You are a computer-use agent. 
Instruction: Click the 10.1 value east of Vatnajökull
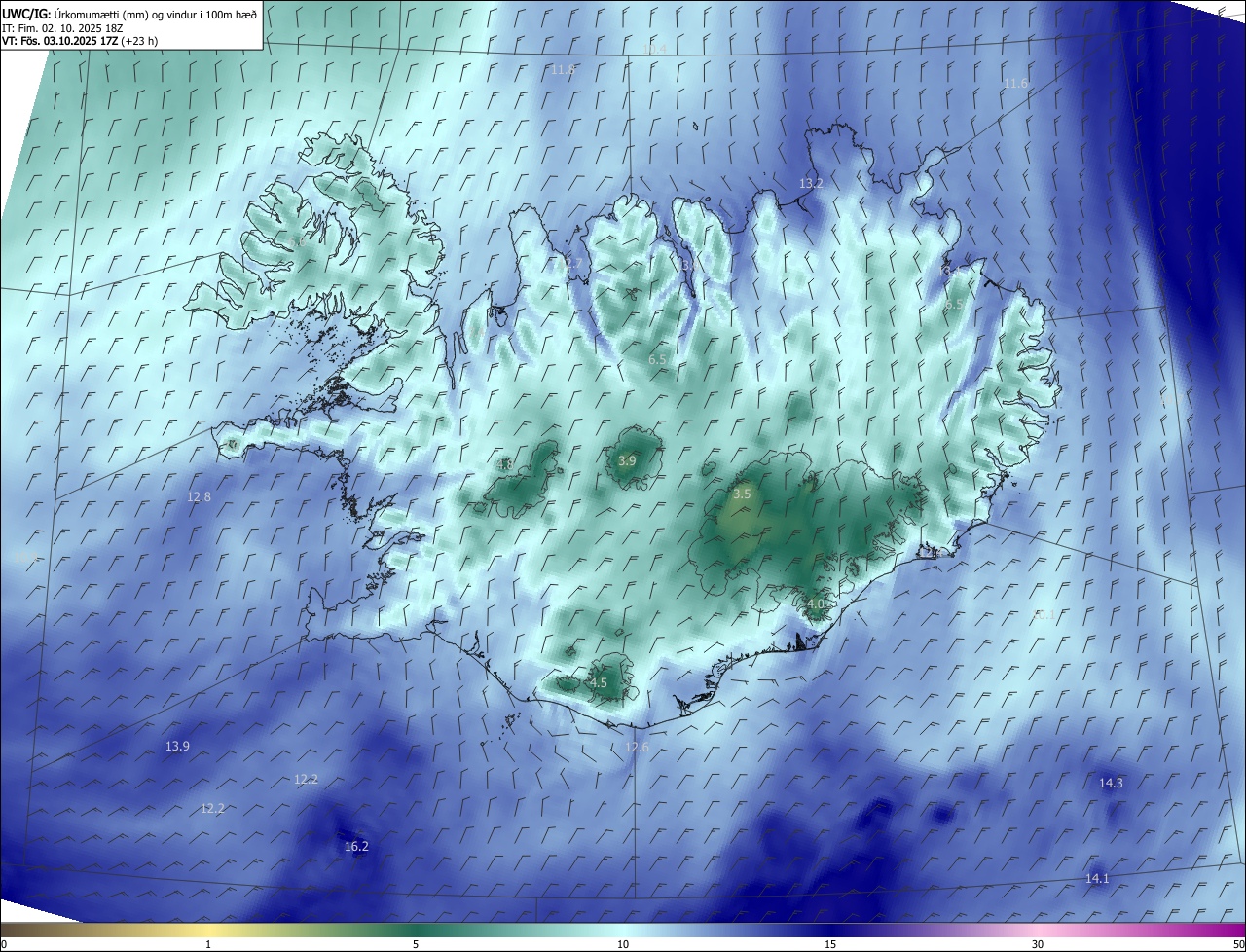(1044, 615)
